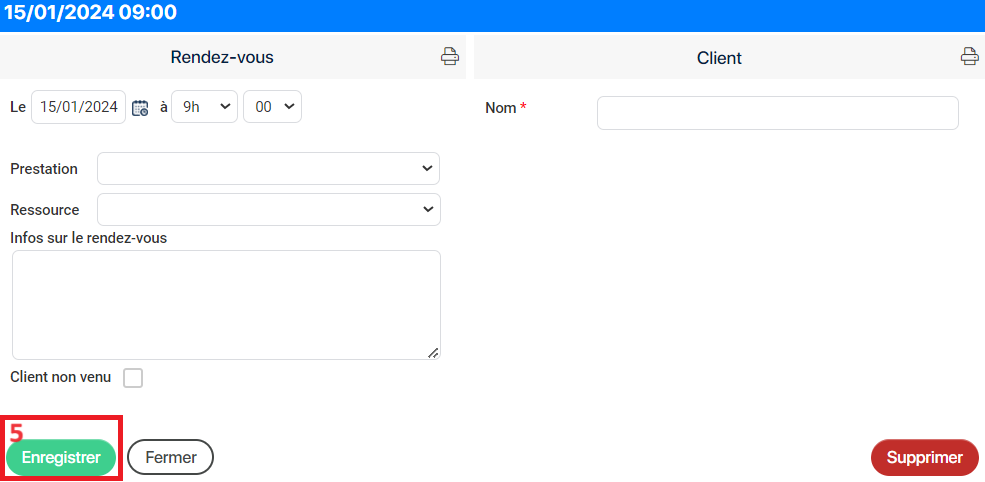Click the Nom label text
This screenshot has height=482, width=985.
(x=500, y=108)
